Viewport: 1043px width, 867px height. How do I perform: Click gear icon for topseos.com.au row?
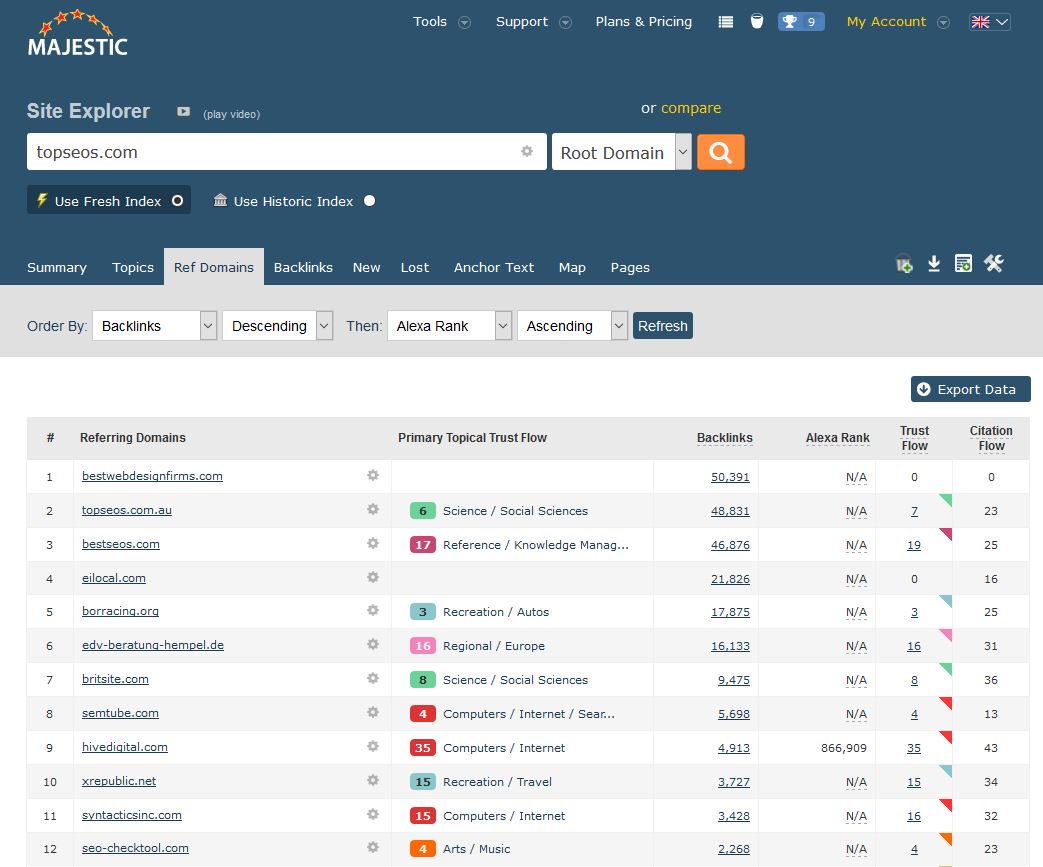(373, 509)
